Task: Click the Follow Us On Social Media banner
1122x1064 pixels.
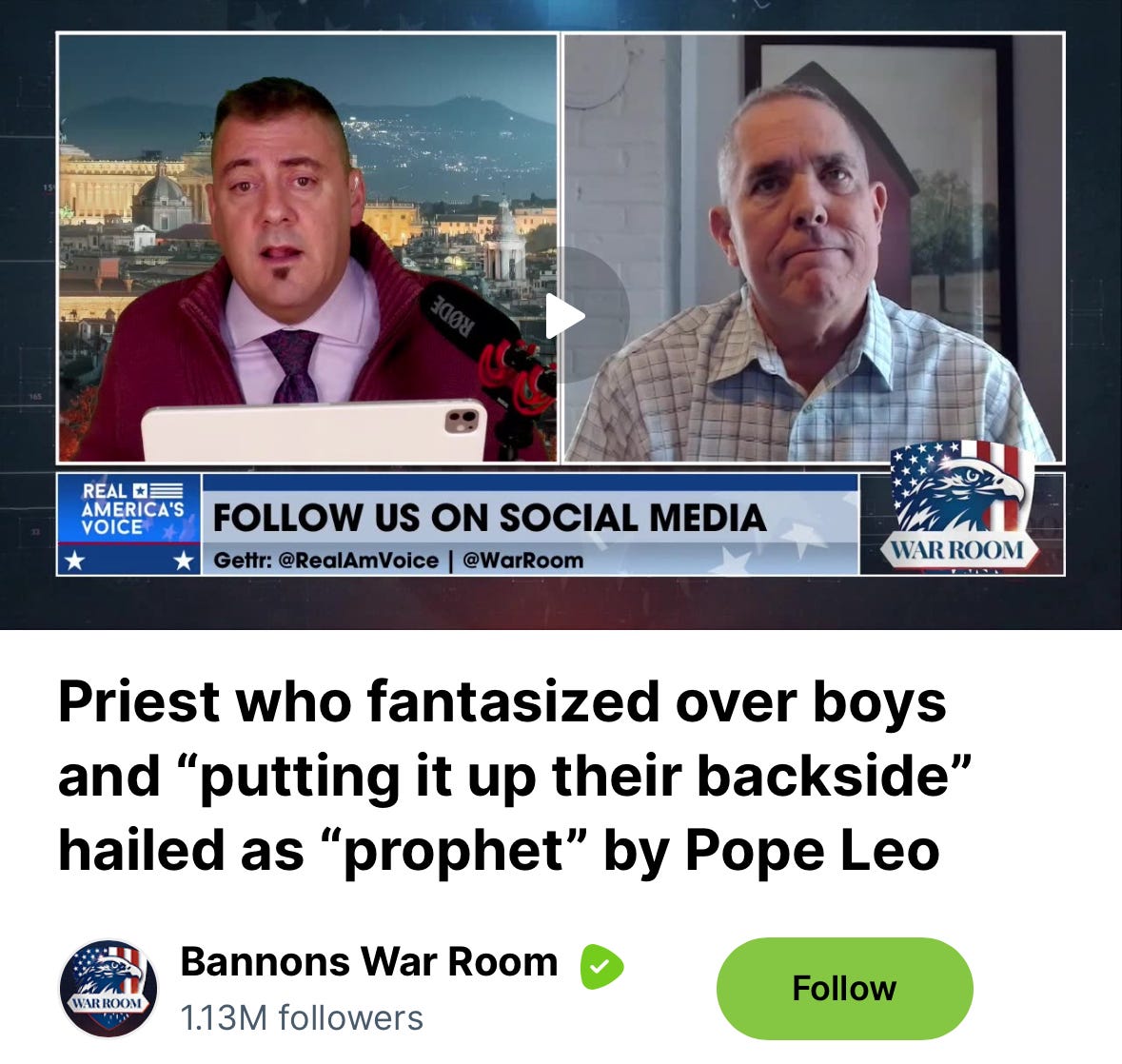Action: [x=489, y=518]
